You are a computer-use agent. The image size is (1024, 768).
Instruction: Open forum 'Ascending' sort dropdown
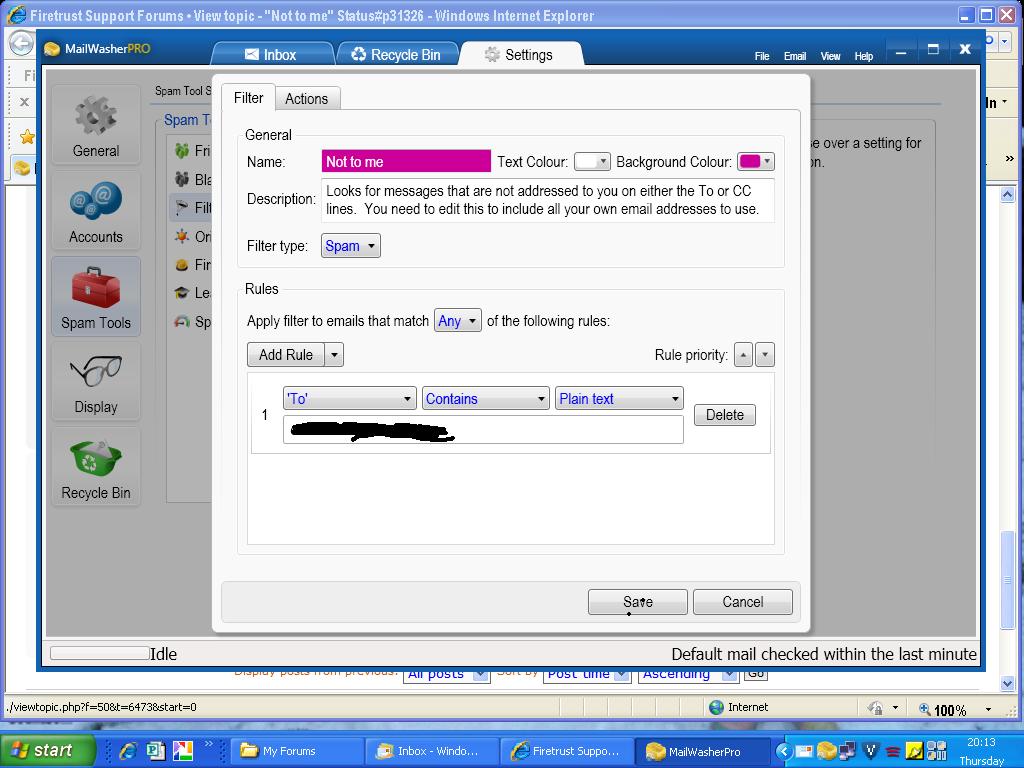(688, 675)
